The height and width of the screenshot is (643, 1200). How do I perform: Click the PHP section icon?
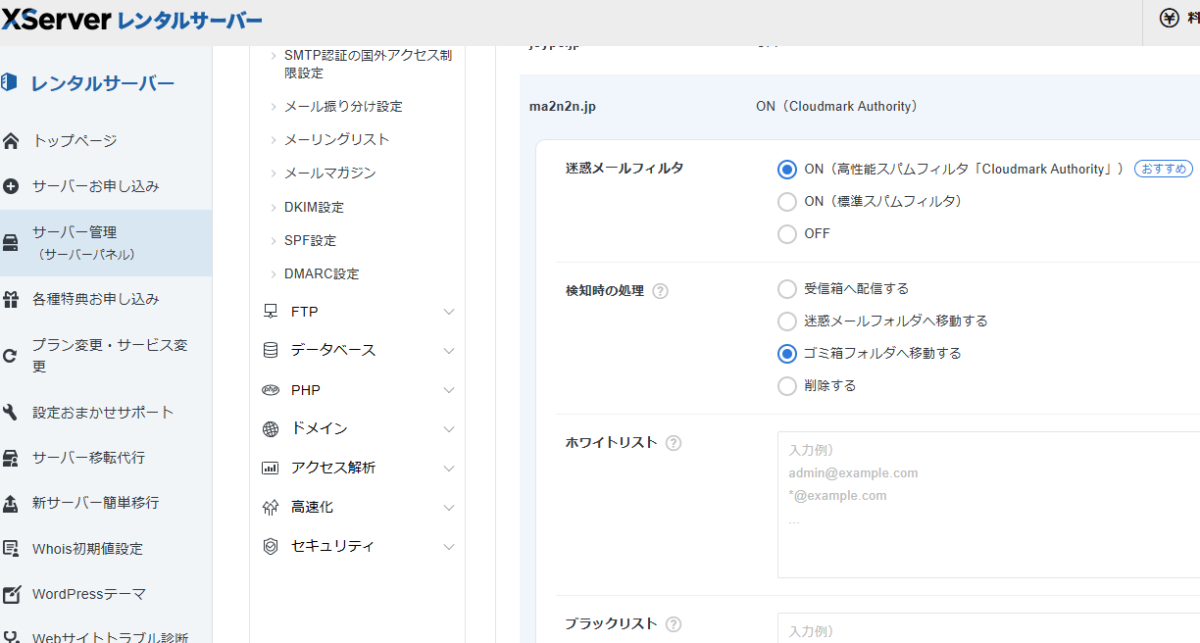coord(270,389)
